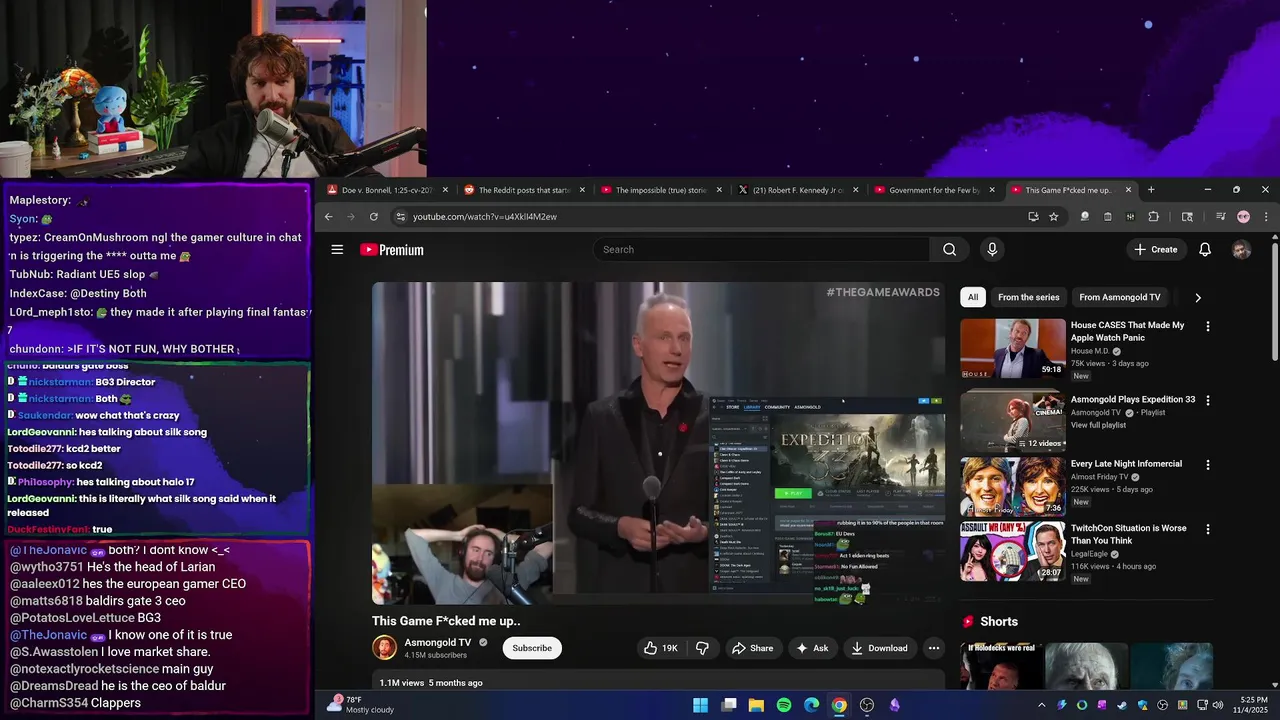Open YouTube notifications bell
This screenshot has height=720, width=1280.
(x=1205, y=250)
